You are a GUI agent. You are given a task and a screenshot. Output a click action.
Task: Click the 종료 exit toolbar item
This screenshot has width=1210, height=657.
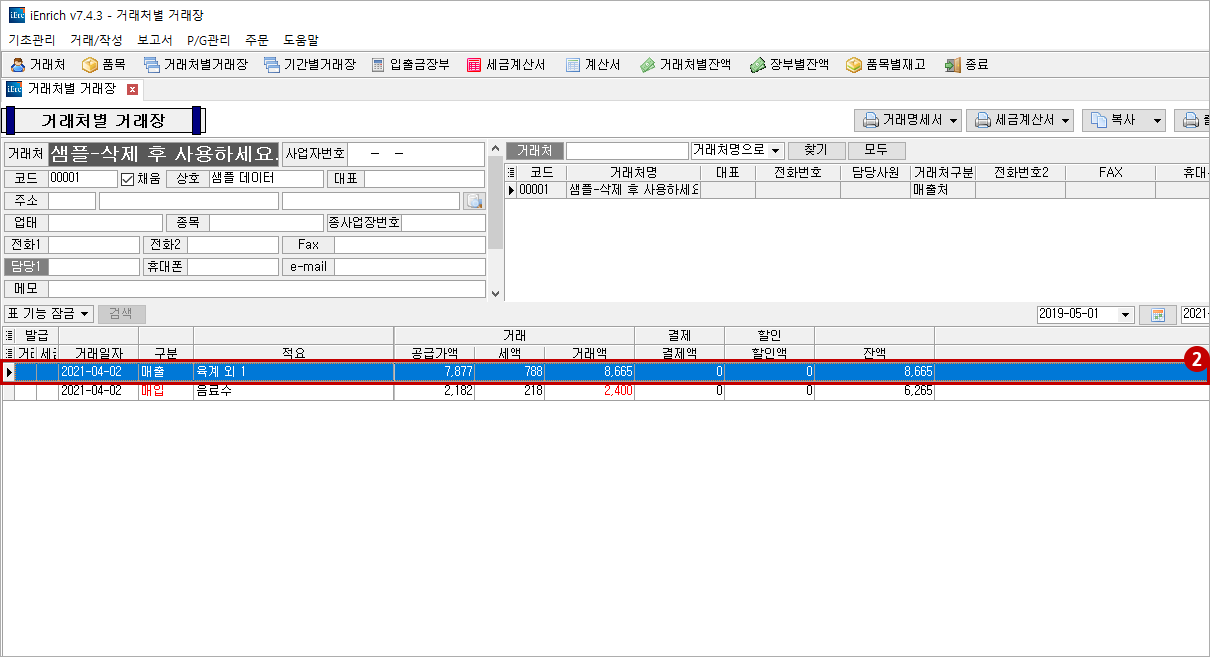click(966, 64)
